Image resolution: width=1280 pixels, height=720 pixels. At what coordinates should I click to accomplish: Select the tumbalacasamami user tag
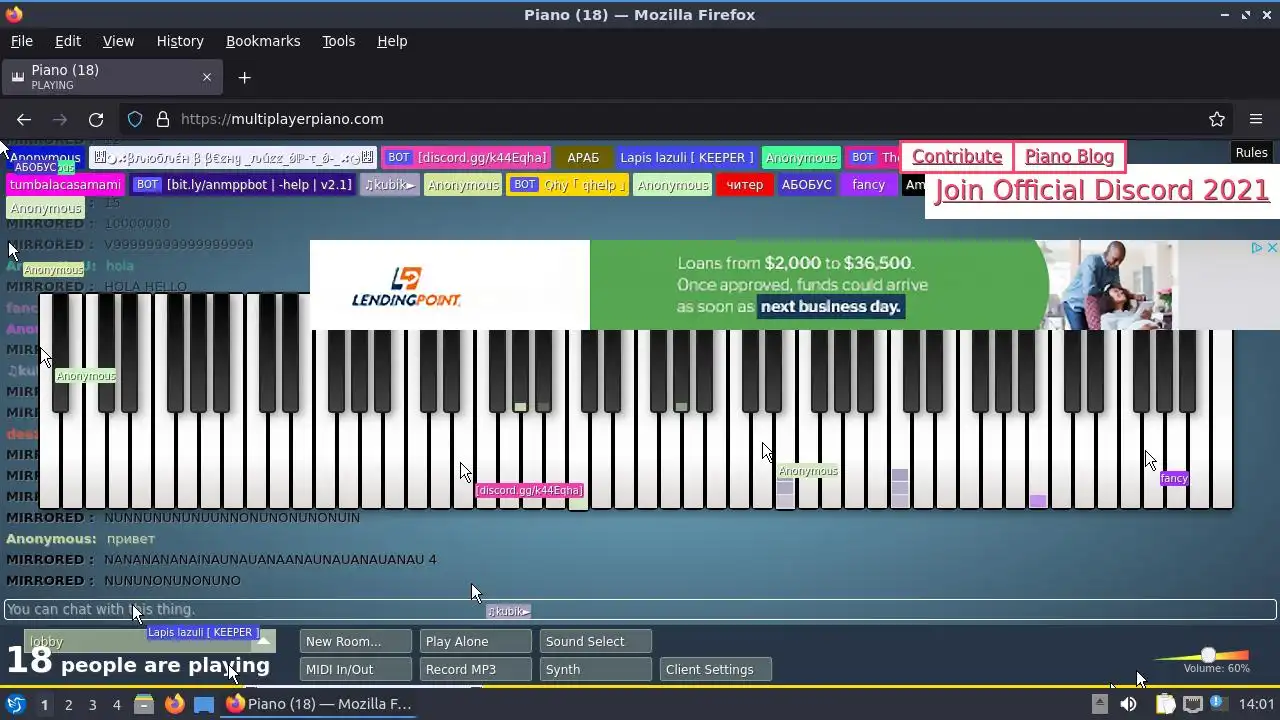point(65,185)
